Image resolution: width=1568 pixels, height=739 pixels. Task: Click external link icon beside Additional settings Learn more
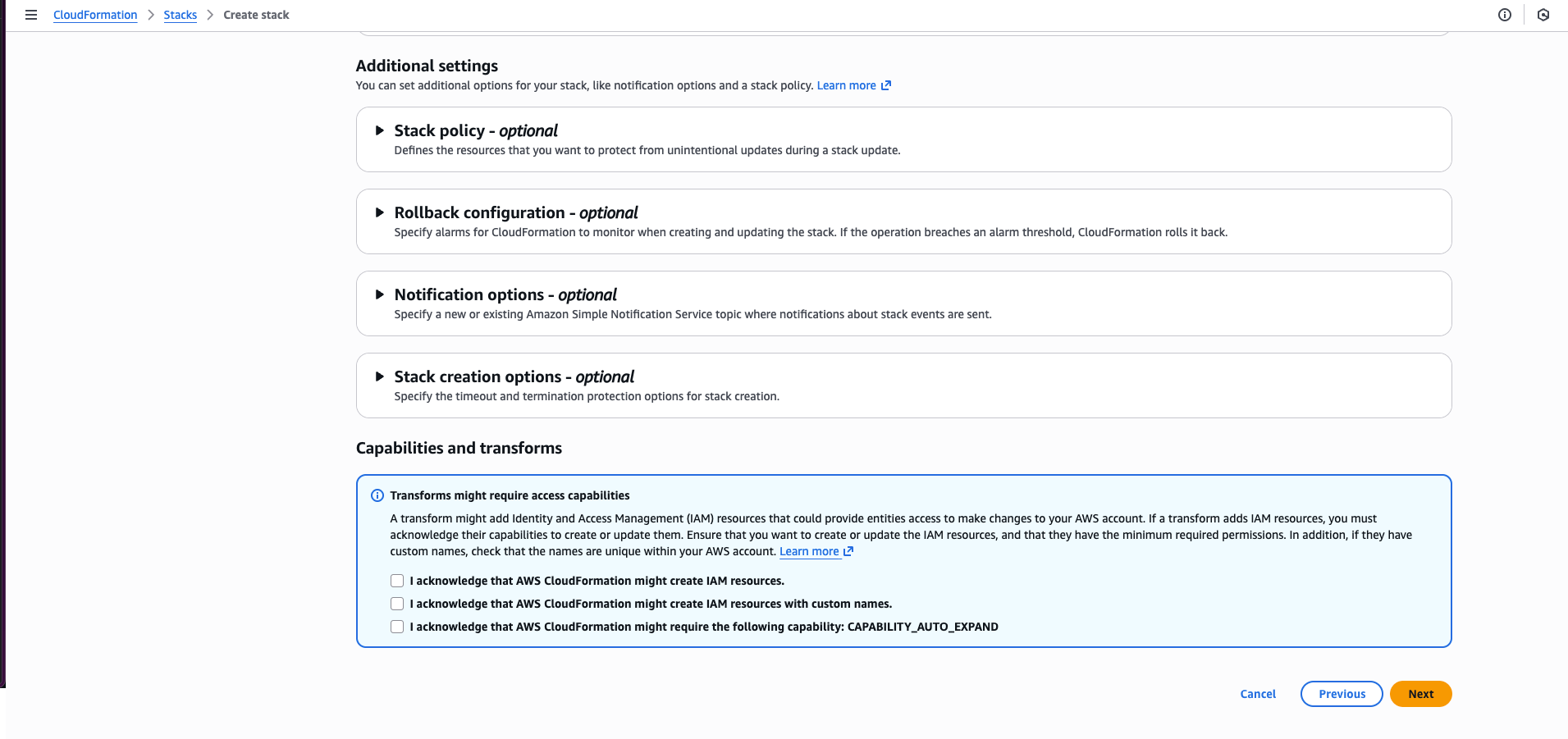point(886,85)
